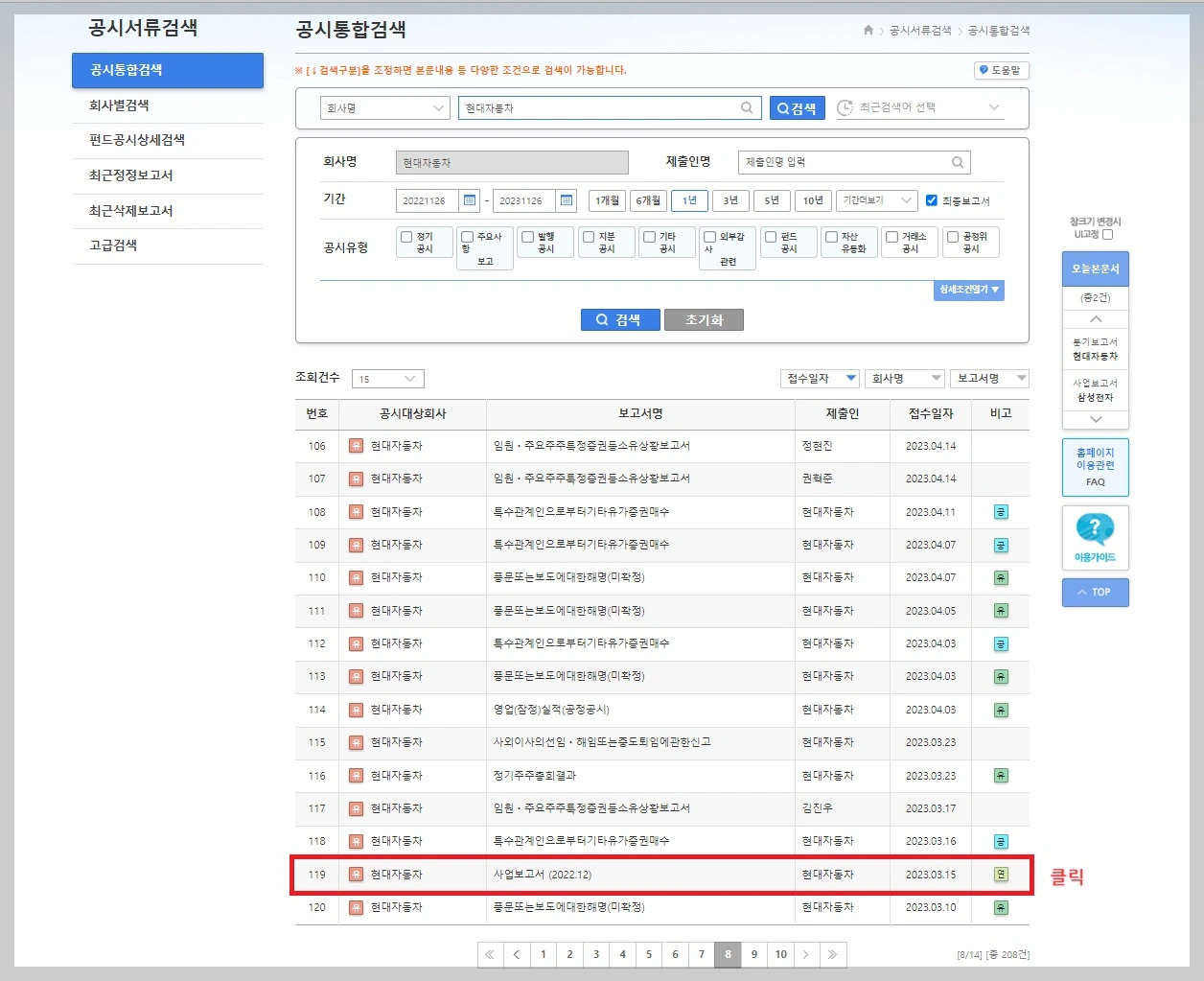Screen dimensions: 1204x981
Task: Enable the 창크기 변경시 UI고정 checkbox
Action: (1108, 234)
